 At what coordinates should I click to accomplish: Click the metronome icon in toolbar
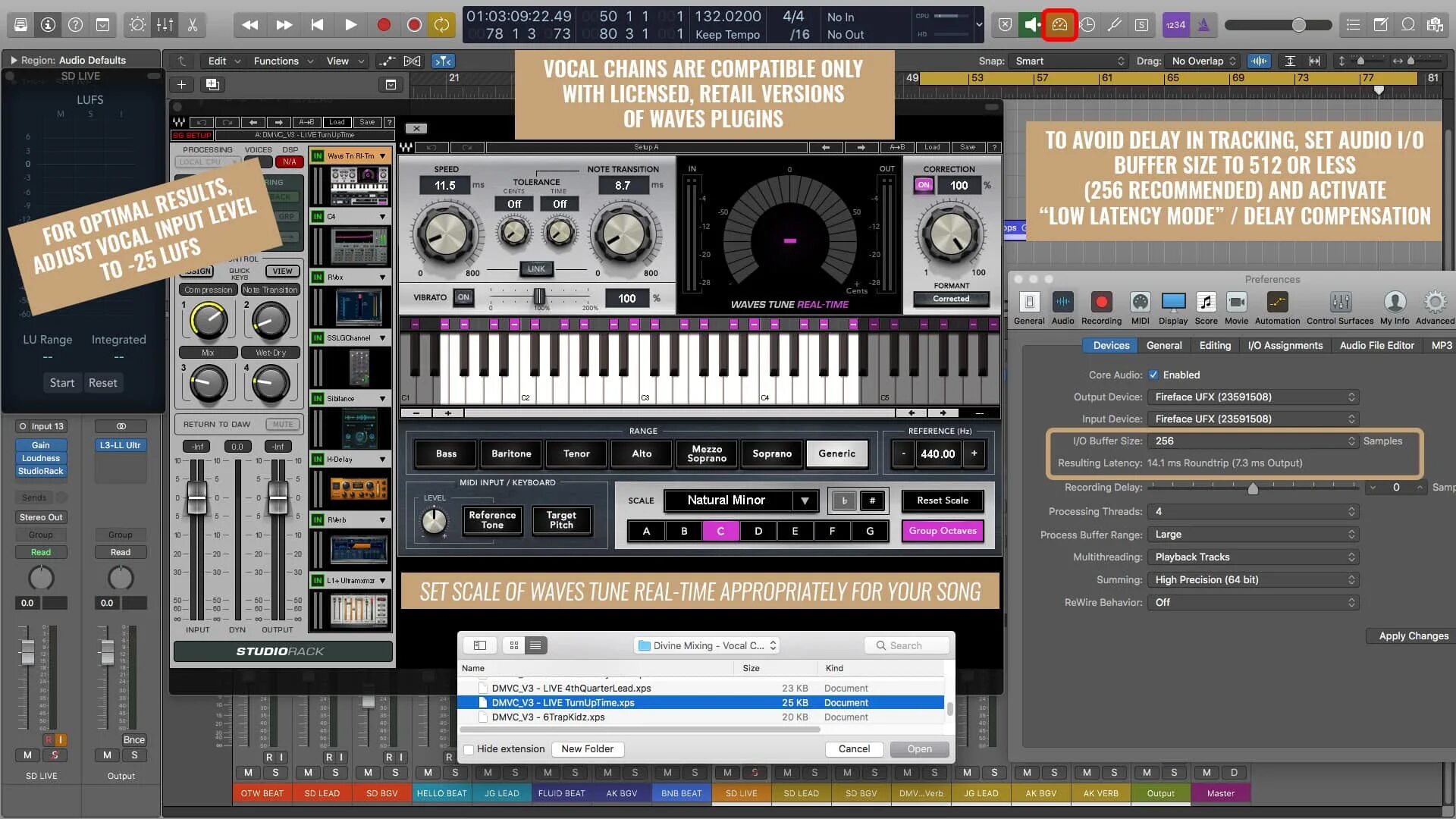1203,25
